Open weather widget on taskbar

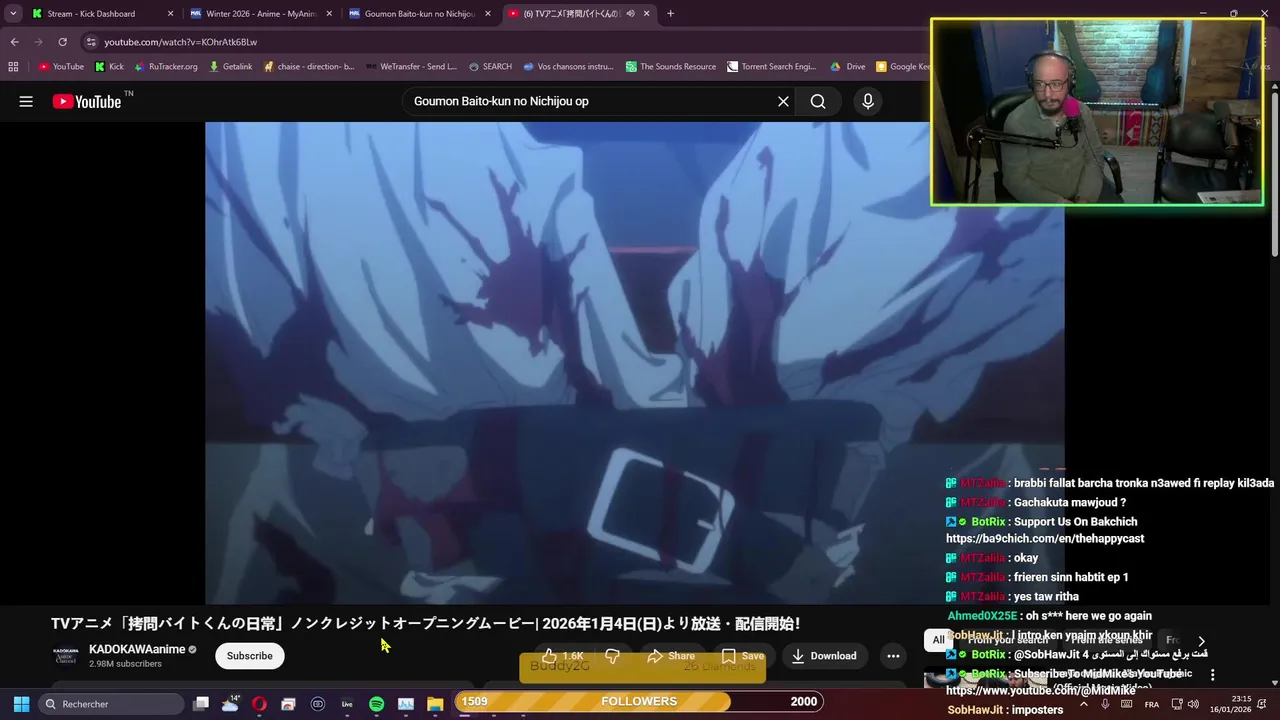(230, 704)
